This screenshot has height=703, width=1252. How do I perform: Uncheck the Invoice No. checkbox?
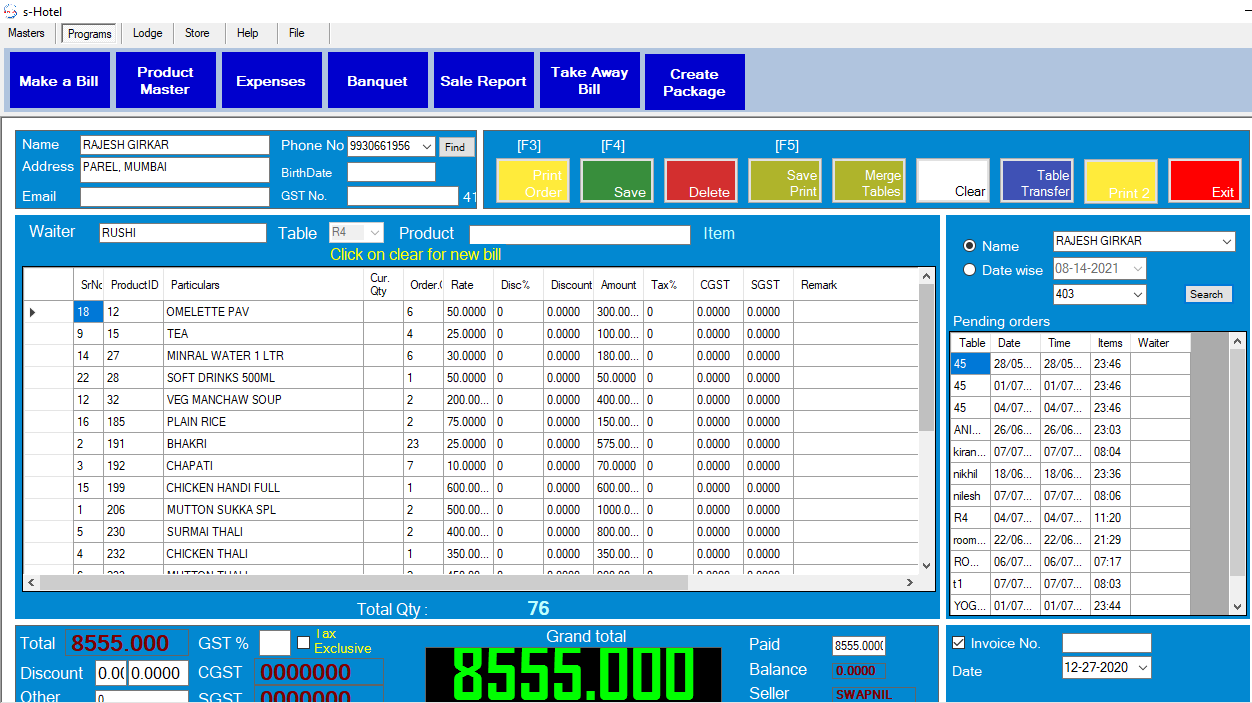point(959,643)
